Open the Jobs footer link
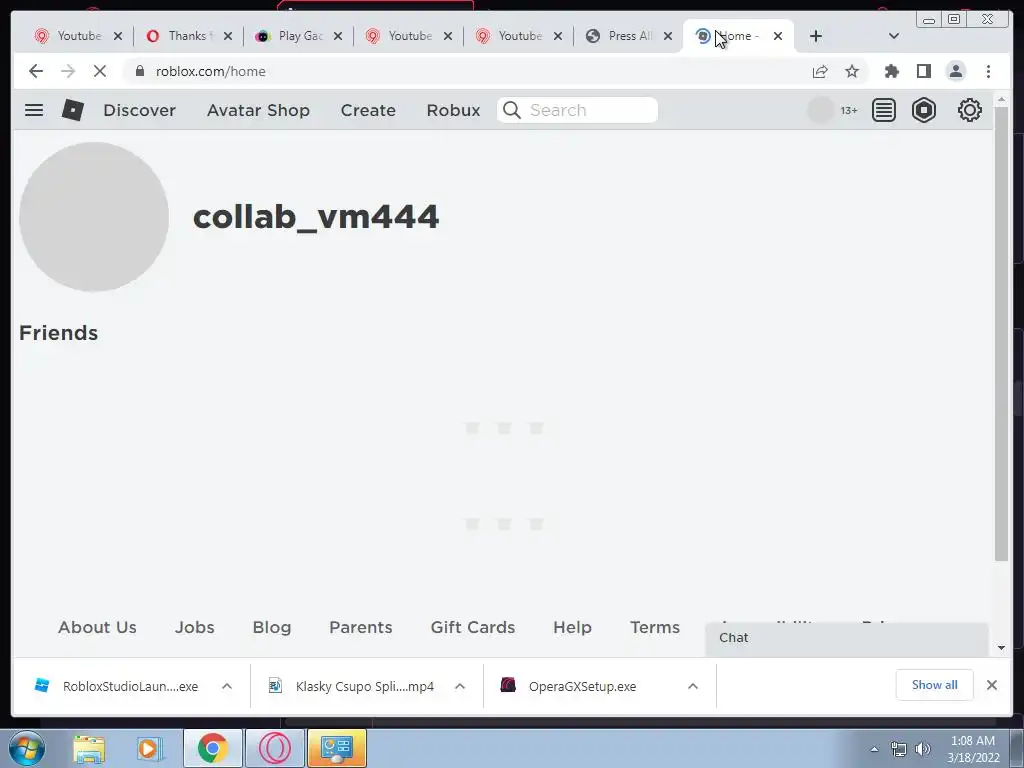The height and width of the screenshot is (768, 1024). pos(195,628)
